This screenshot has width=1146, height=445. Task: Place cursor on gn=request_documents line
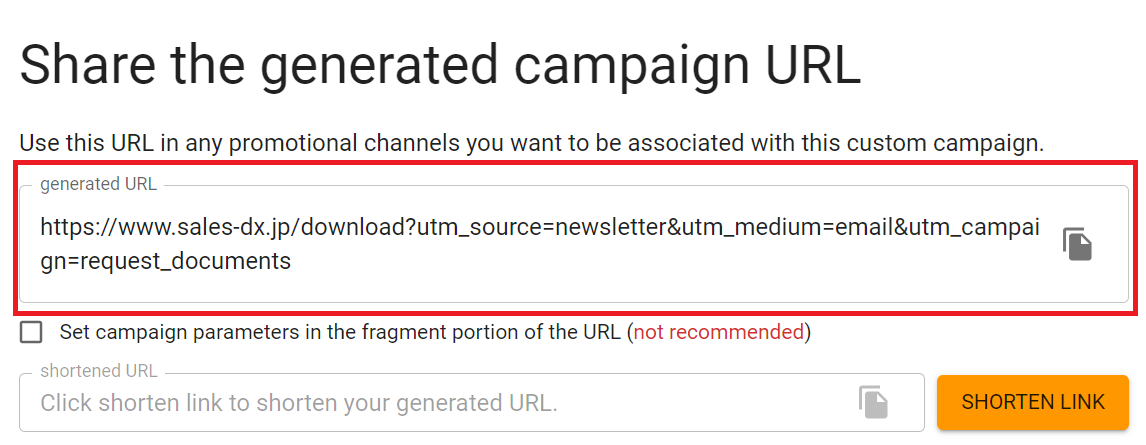(166, 262)
